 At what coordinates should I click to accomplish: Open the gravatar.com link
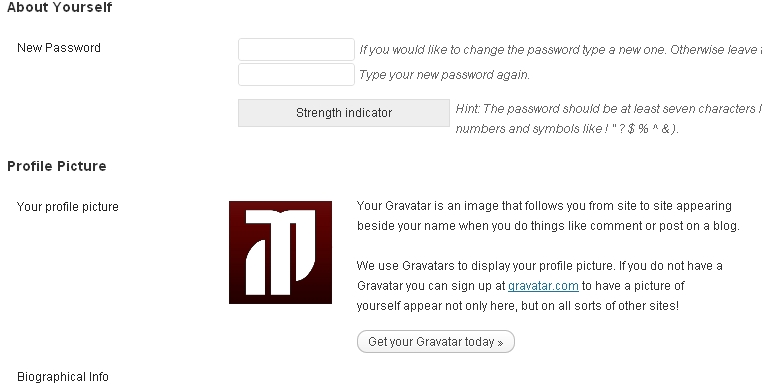(x=543, y=286)
